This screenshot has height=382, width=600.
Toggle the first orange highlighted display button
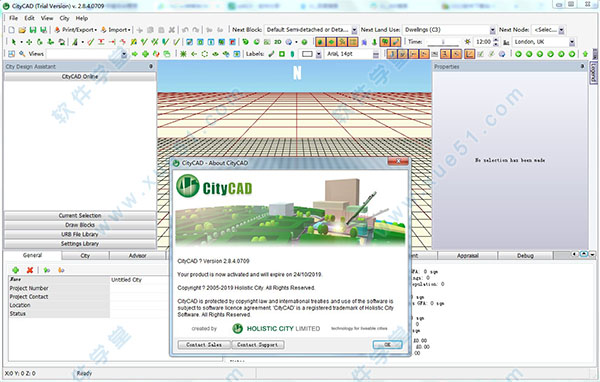click(320, 42)
